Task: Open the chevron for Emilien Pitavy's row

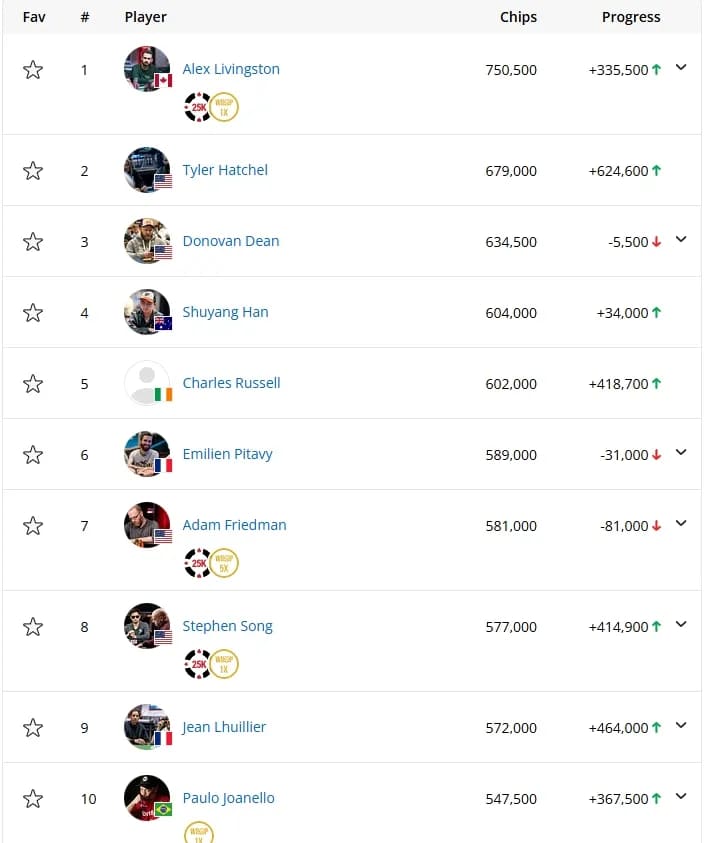Action: (x=681, y=453)
